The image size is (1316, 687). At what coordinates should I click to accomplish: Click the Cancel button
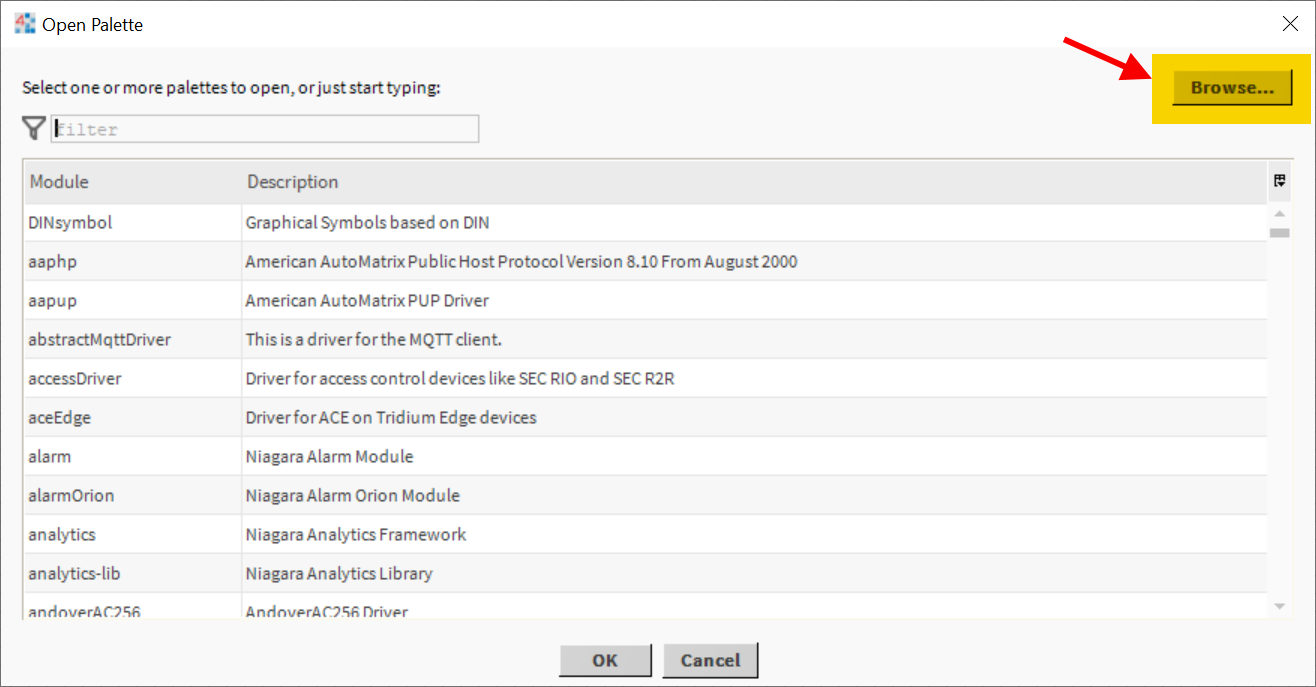(710, 660)
